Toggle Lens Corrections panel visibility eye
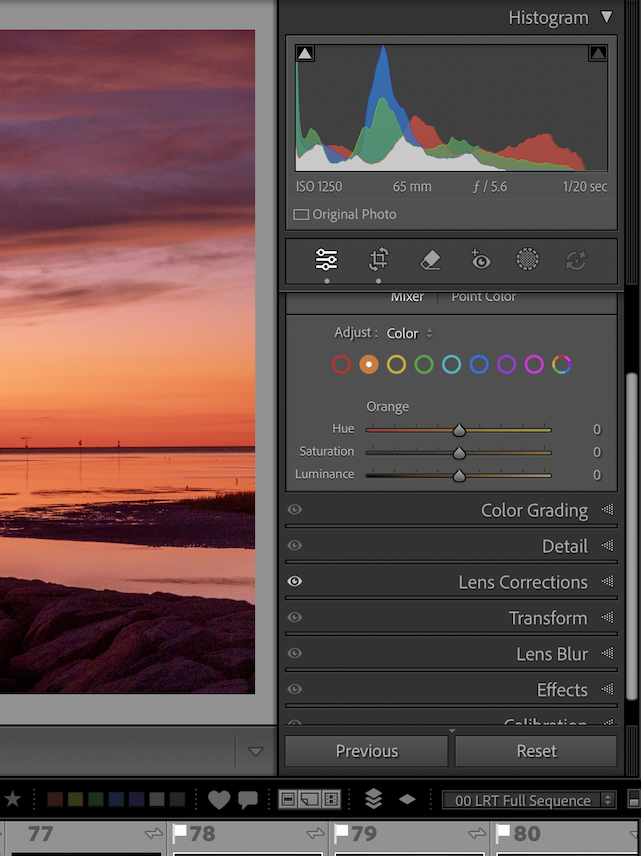This screenshot has height=856, width=641. [294, 581]
